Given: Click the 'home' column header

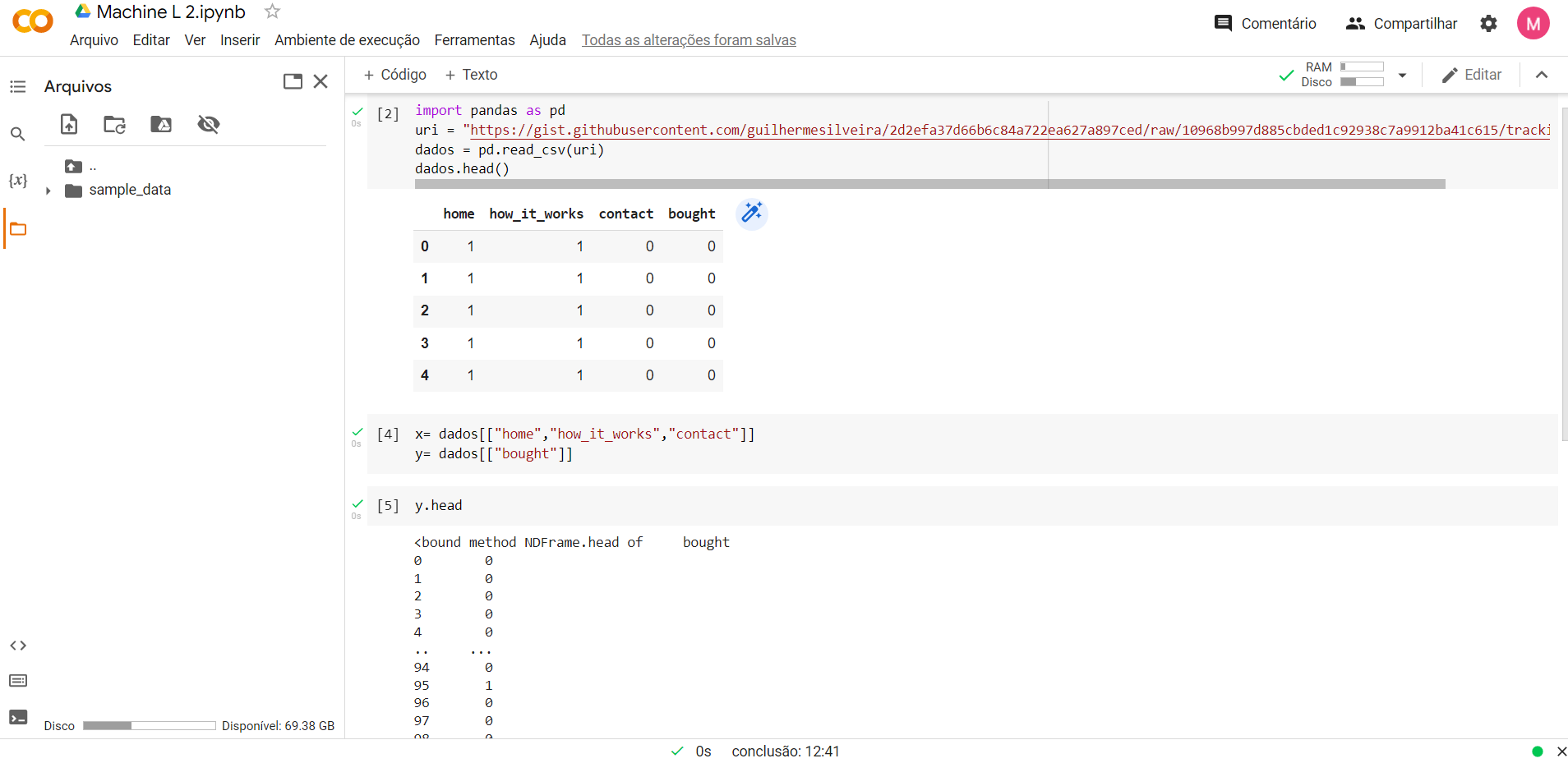Looking at the screenshot, I should [459, 214].
